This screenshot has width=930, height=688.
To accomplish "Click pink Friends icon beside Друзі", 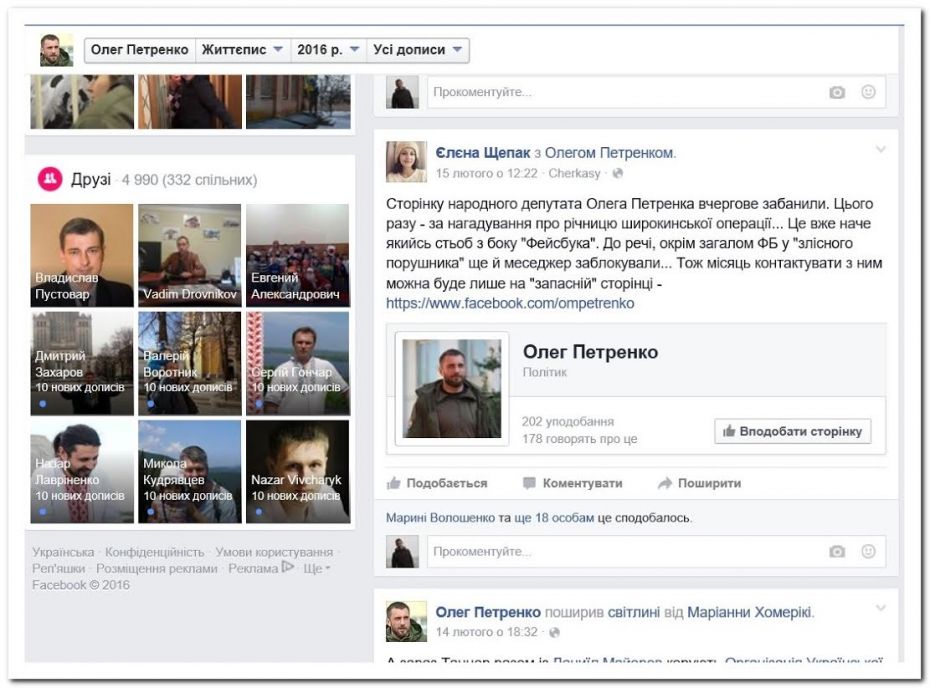I will coord(50,179).
